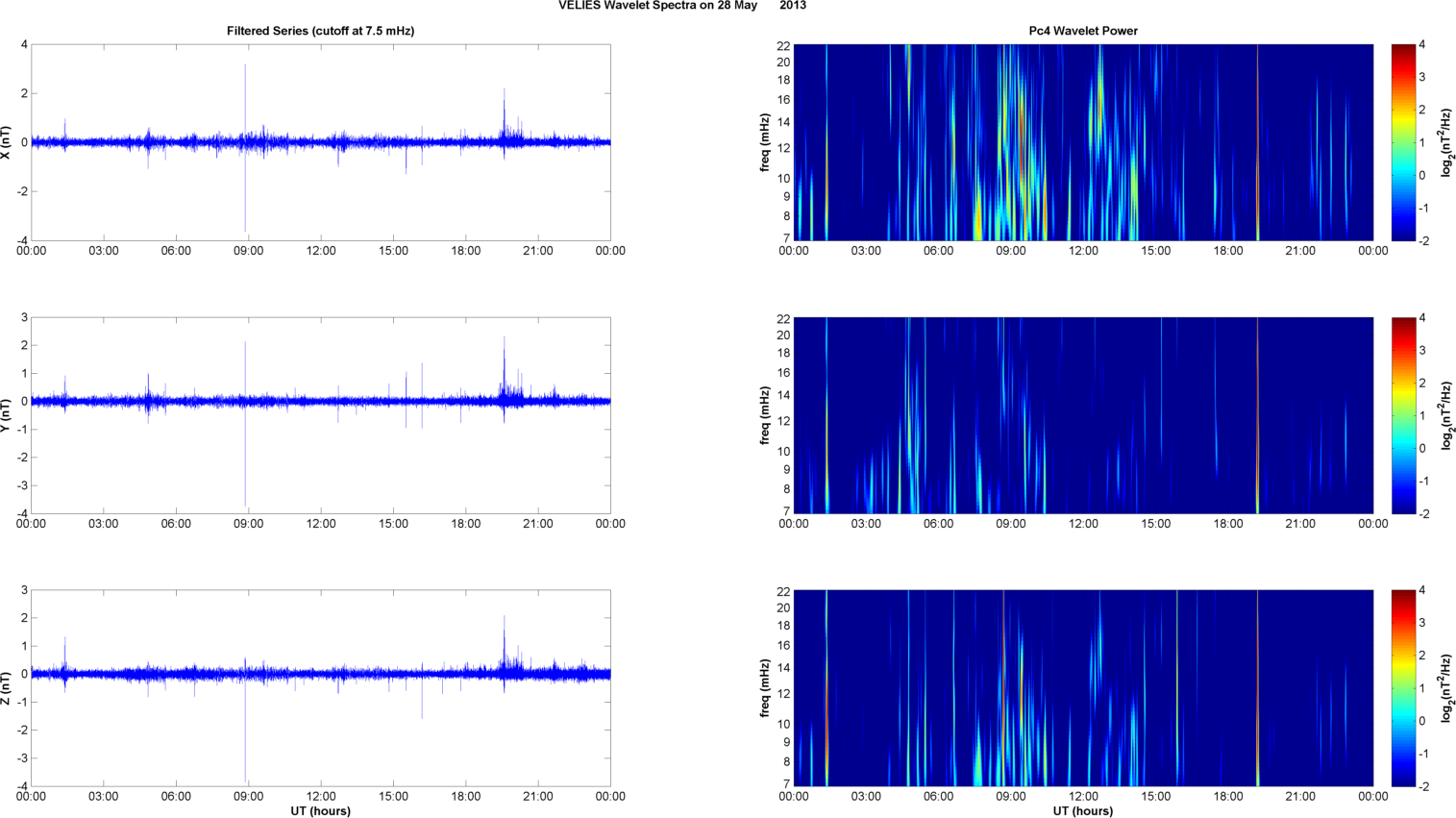The height and width of the screenshot is (818, 1456).
Task: Click the "Y (nT)" axis label
Action: point(7,415)
